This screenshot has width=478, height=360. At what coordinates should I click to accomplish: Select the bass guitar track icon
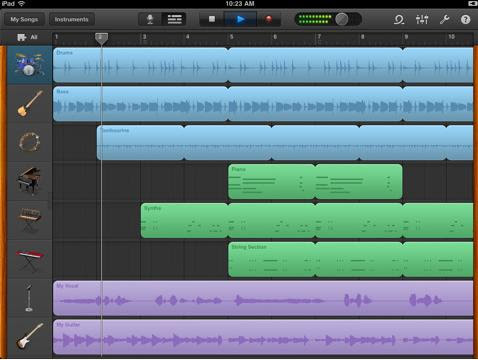point(30,103)
